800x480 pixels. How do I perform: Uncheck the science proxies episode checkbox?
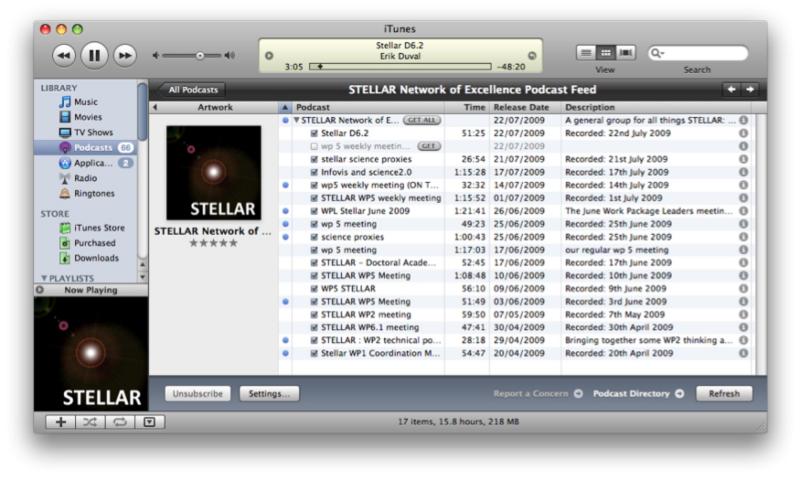pyautogui.click(x=314, y=237)
